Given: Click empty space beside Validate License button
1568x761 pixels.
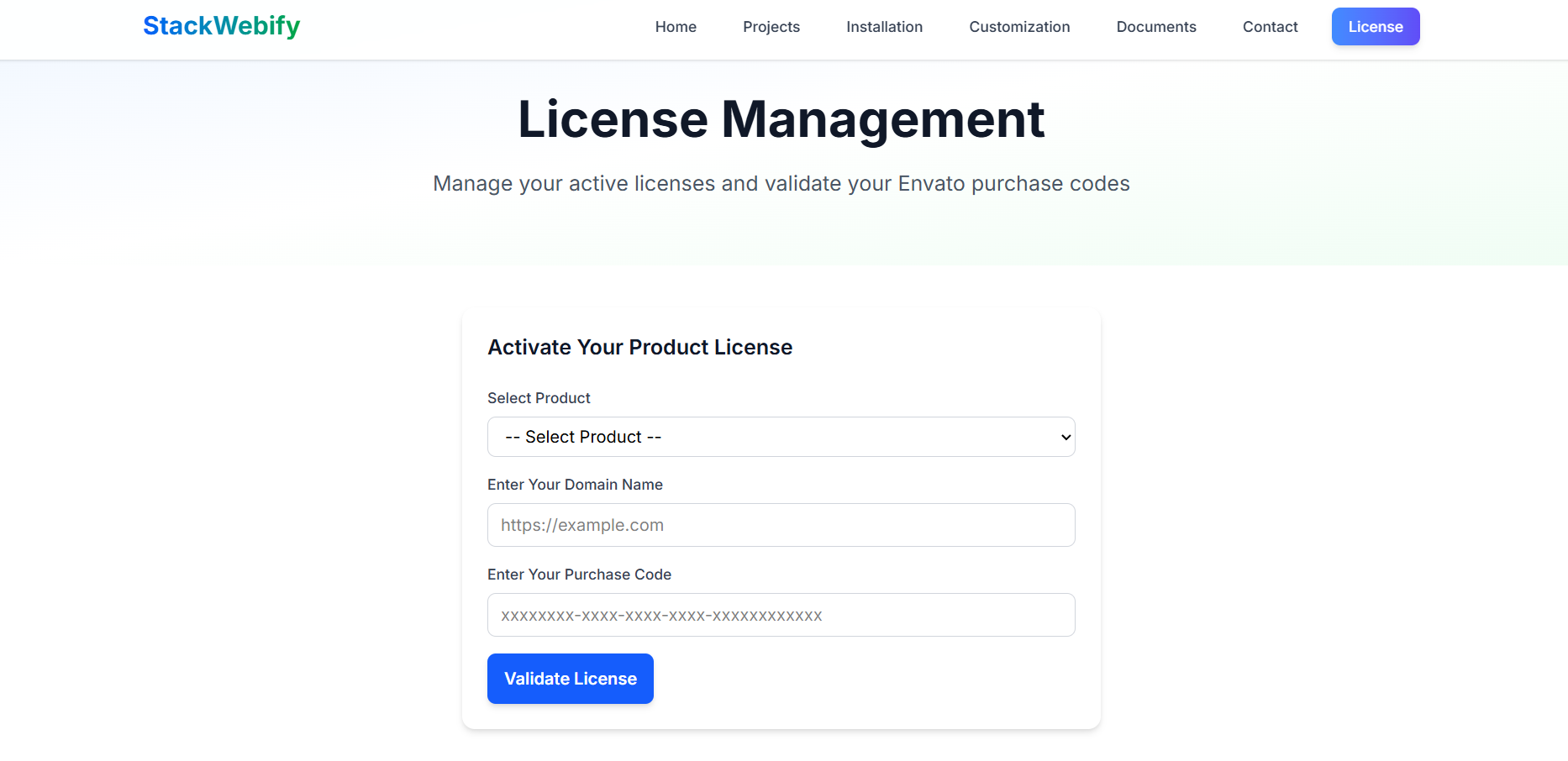Looking at the screenshot, I should 866,679.
